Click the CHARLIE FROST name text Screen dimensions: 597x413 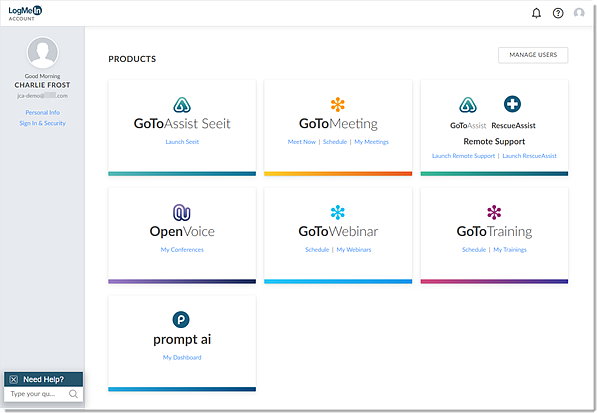42,85
